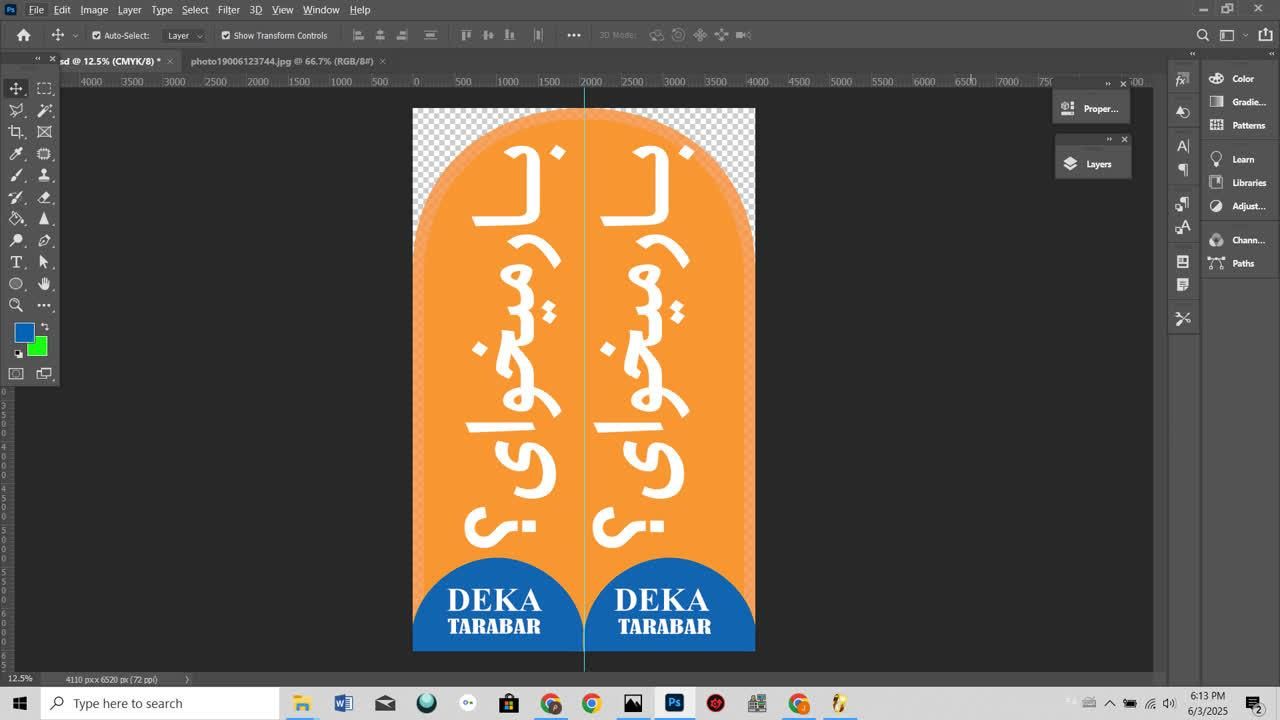
Task: Swap foreground and background colors
Action: [44, 327]
